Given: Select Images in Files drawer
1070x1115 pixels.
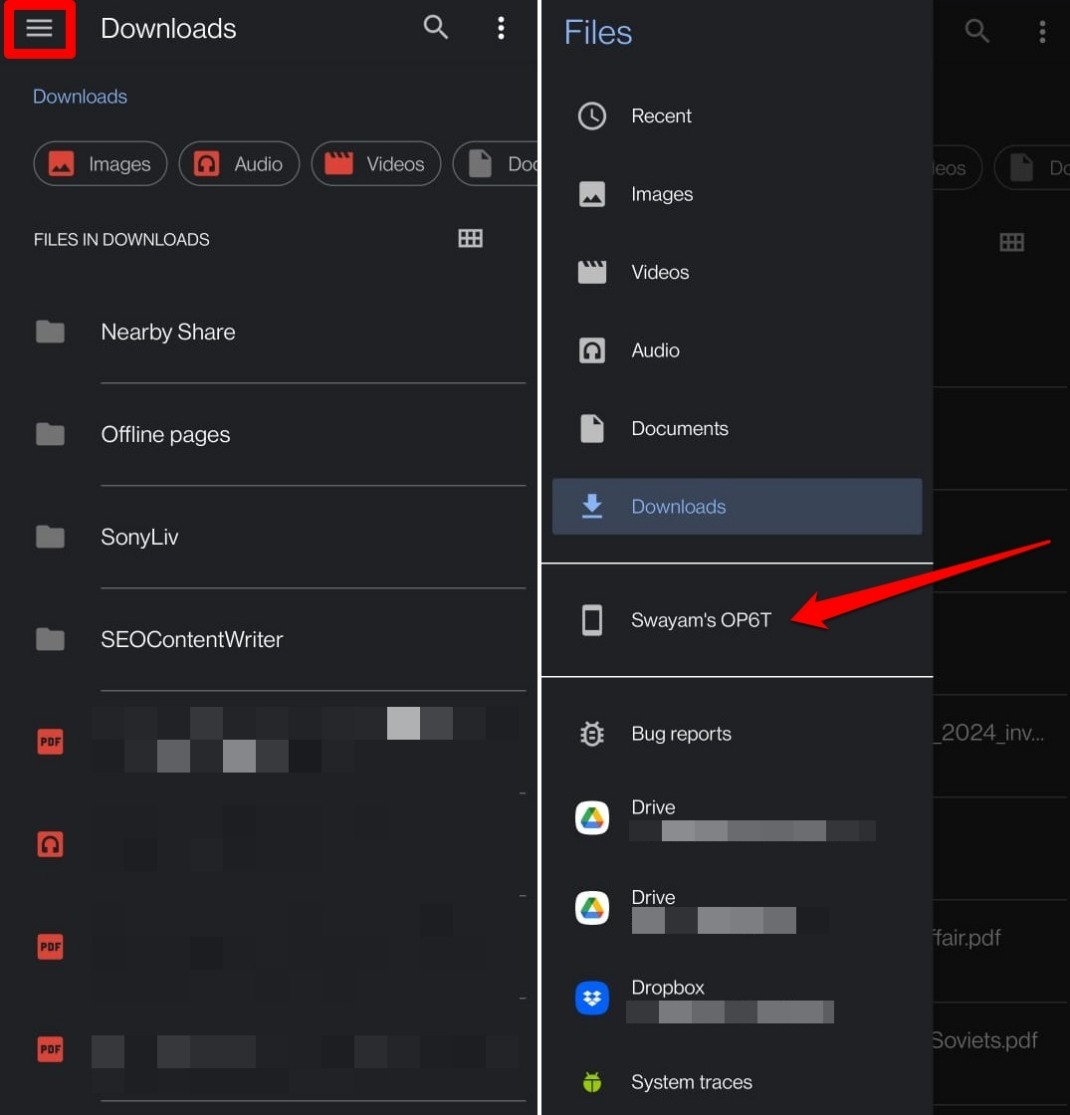Looking at the screenshot, I should 737,194.
